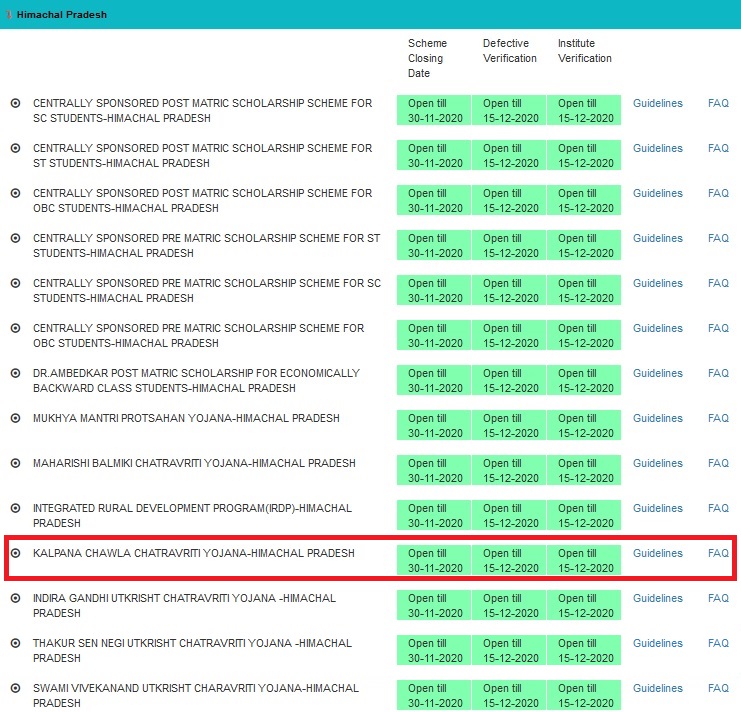Screen dimensions: 741x712
Task: Select 'MAHARISHI BALMIKI CHATRAVRITI YOJANA' scheme name
Action: (x=140, y=463)
